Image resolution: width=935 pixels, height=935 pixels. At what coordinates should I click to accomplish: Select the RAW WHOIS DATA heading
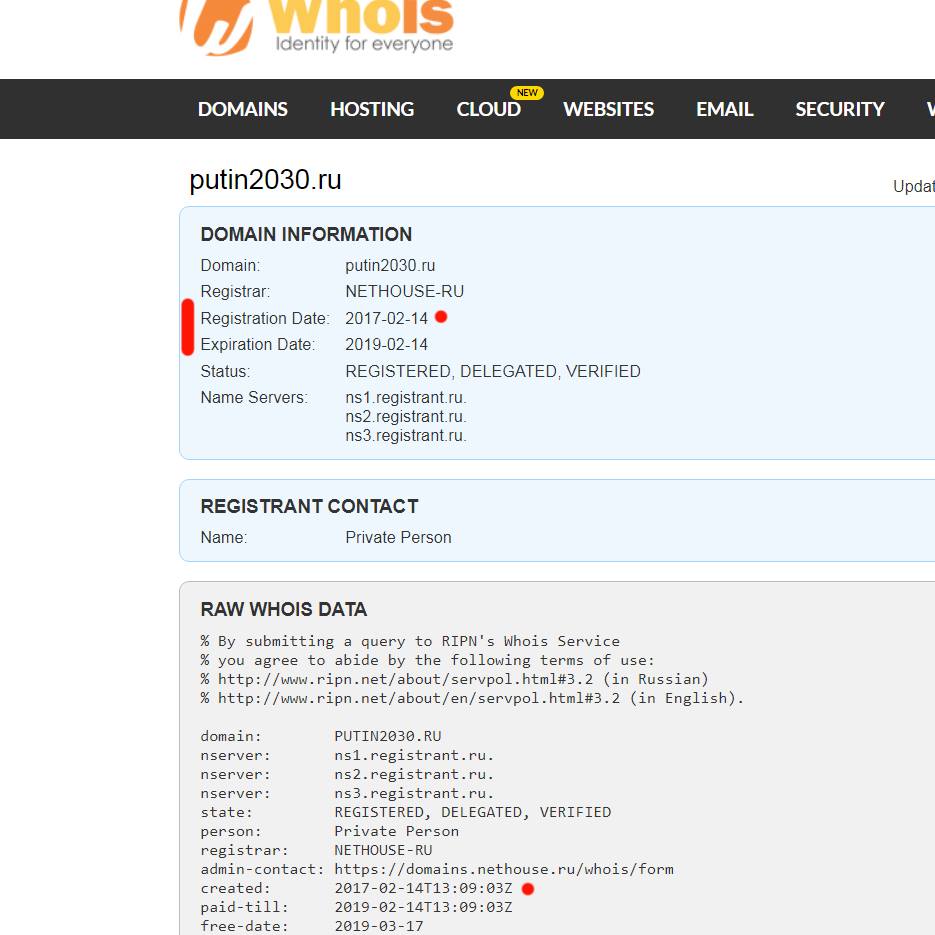tap(284, 609)
